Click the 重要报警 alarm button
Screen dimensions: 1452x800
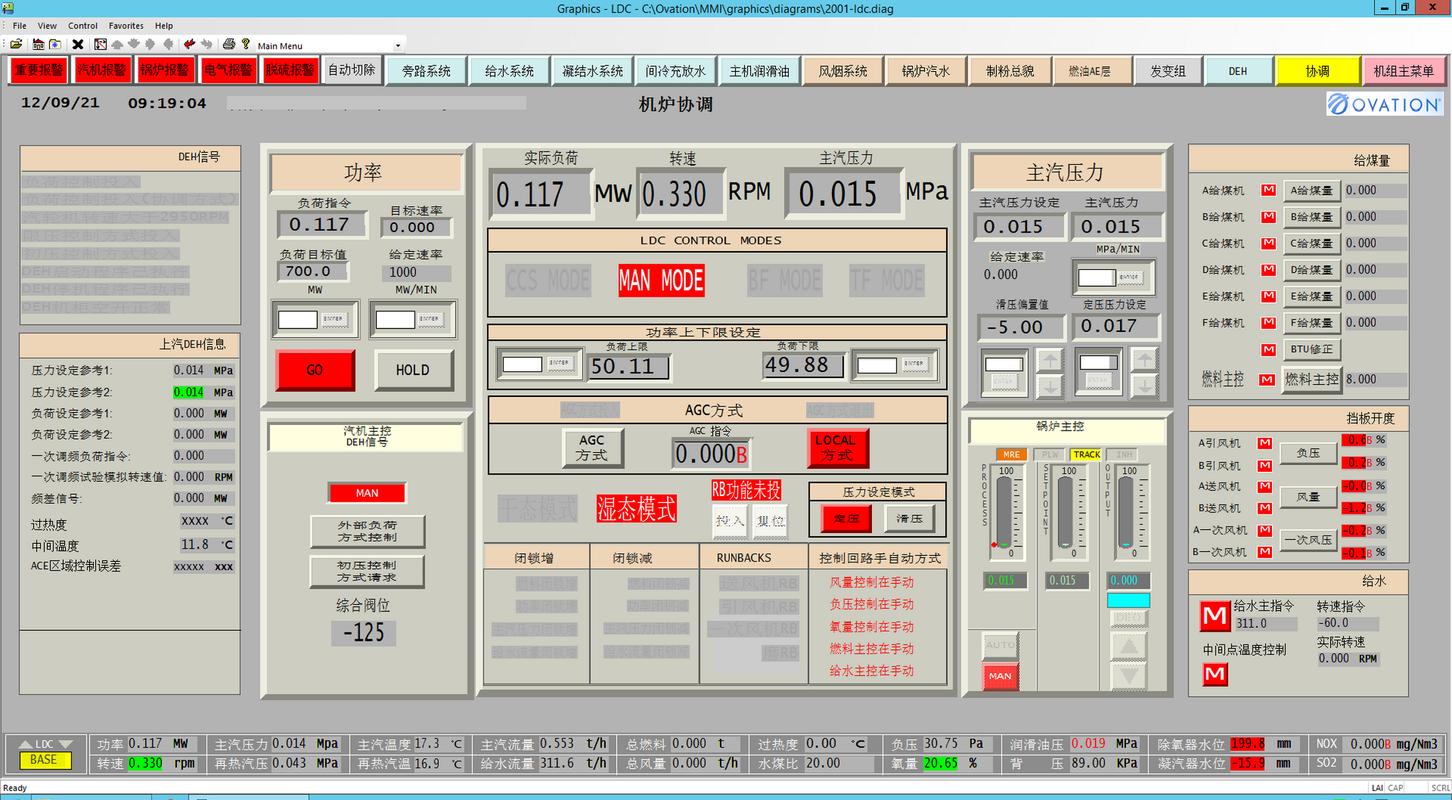[39, 70]
